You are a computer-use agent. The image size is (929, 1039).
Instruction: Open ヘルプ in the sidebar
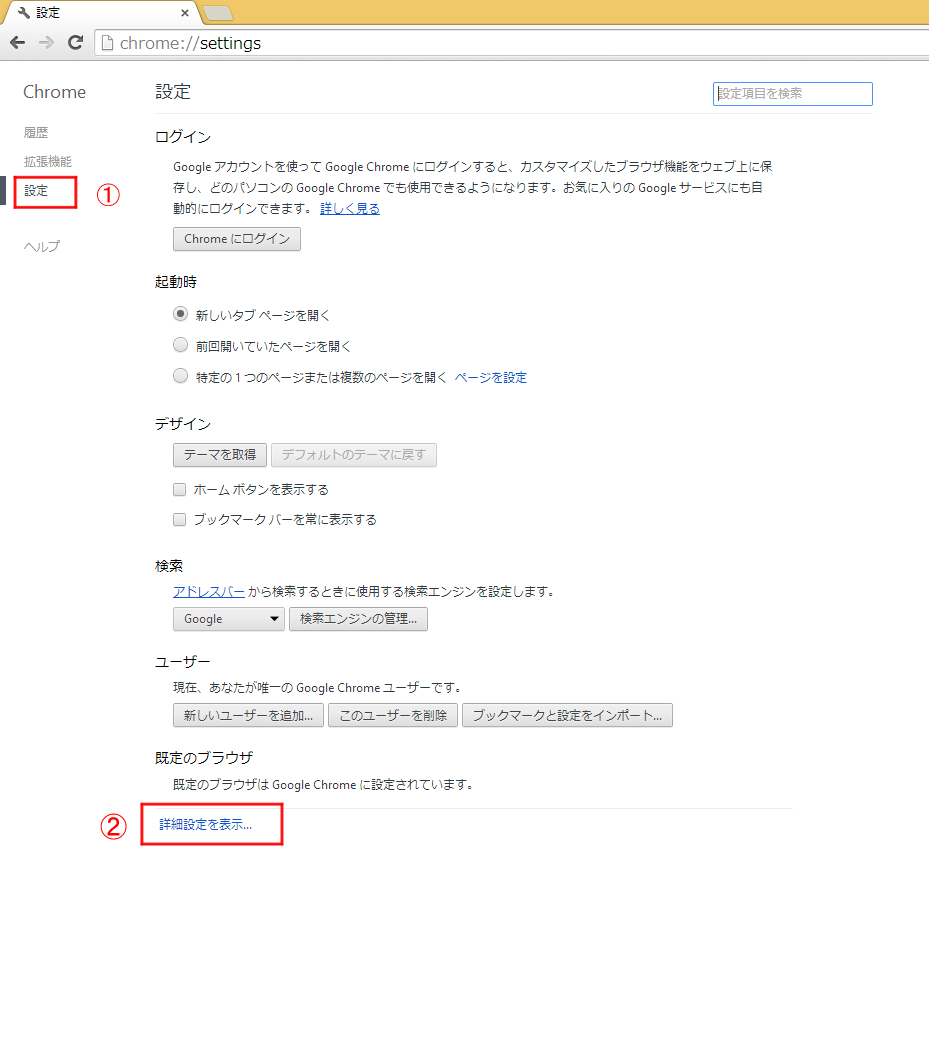(x=42, y=246)
